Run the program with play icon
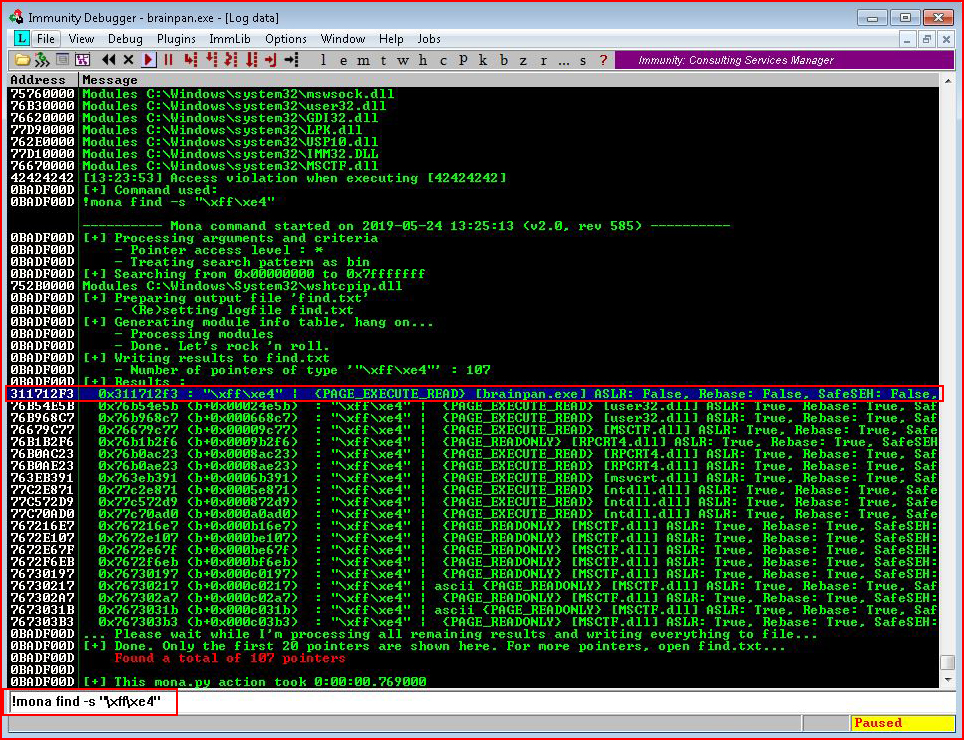 (149, 60)
